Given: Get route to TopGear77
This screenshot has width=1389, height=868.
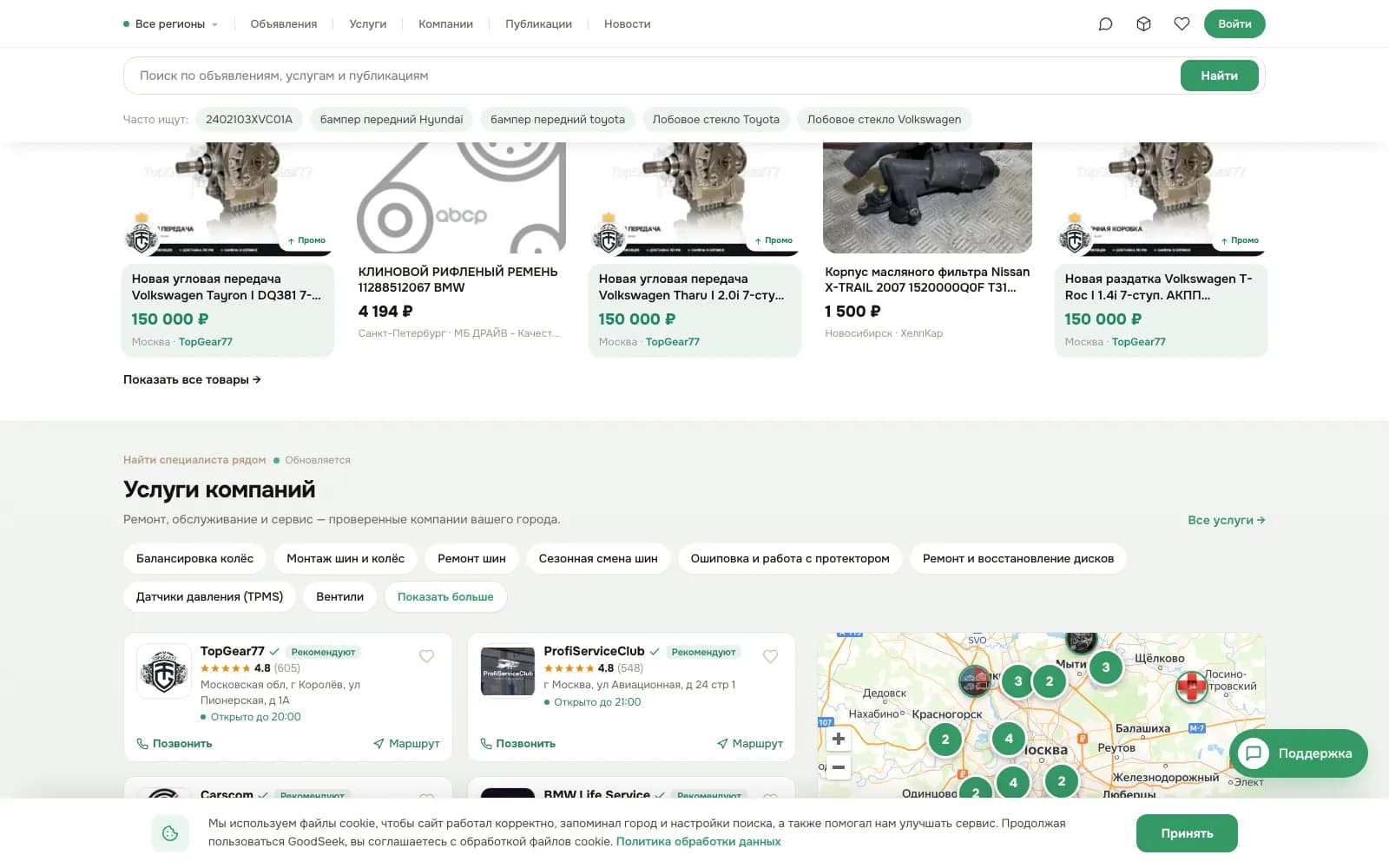Looking at the screenshot, I should click(406, 744).
